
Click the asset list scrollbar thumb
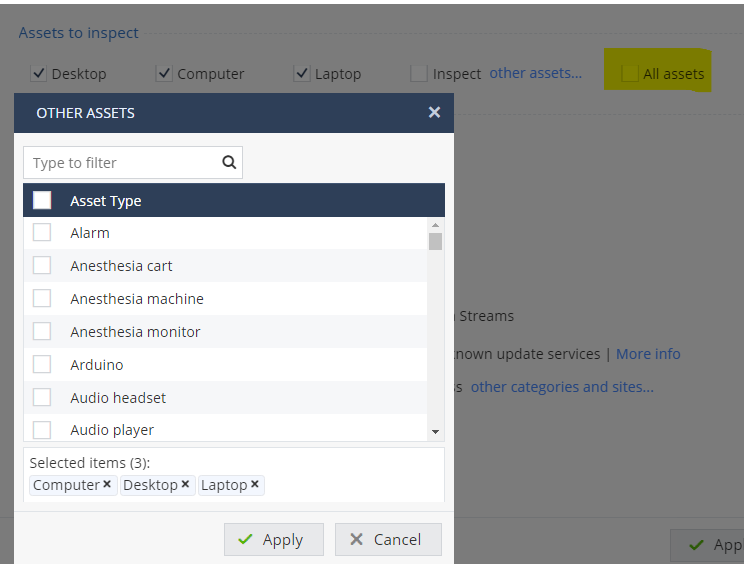[x=435, y=241]
